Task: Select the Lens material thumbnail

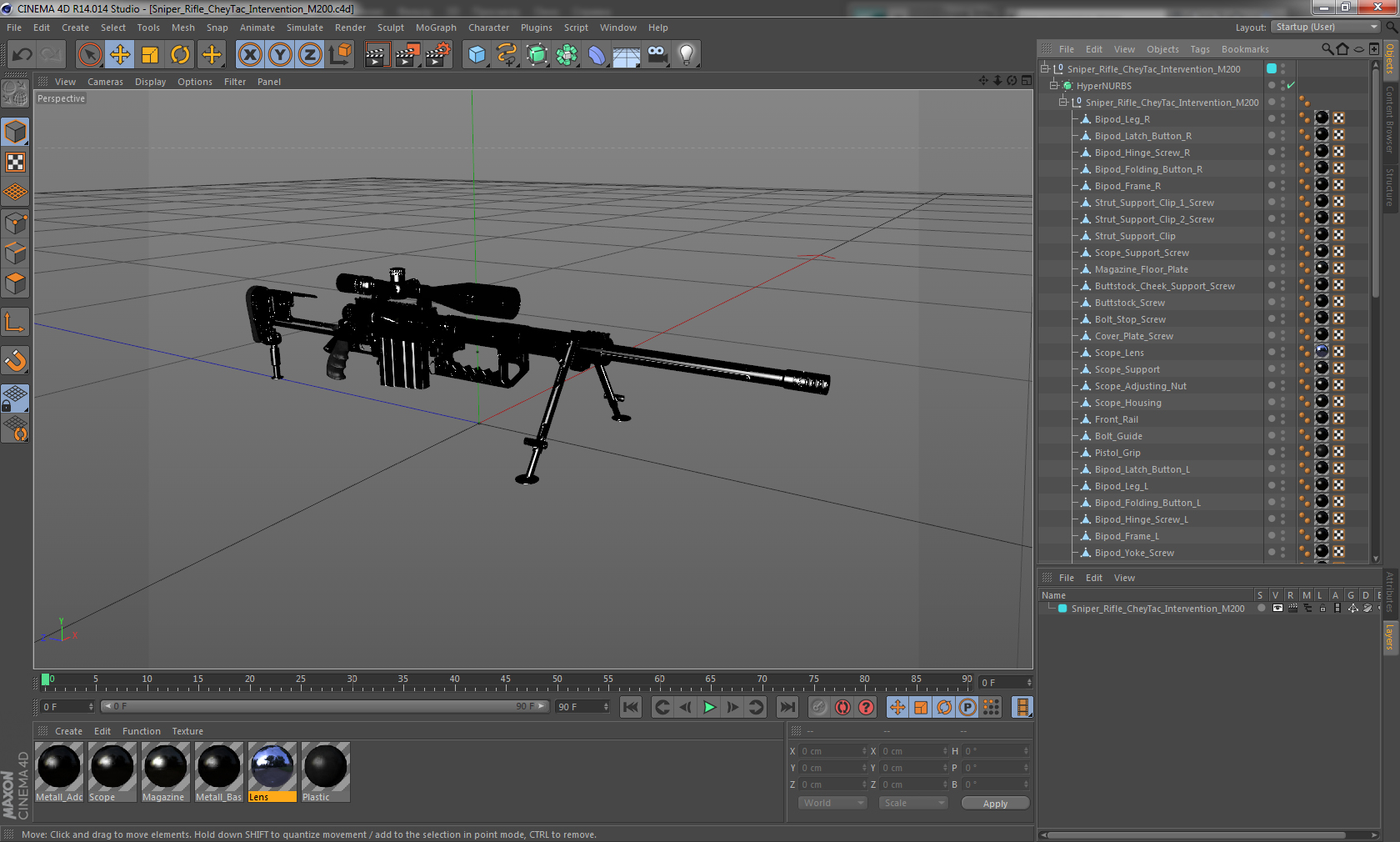Action: point(272,772)
